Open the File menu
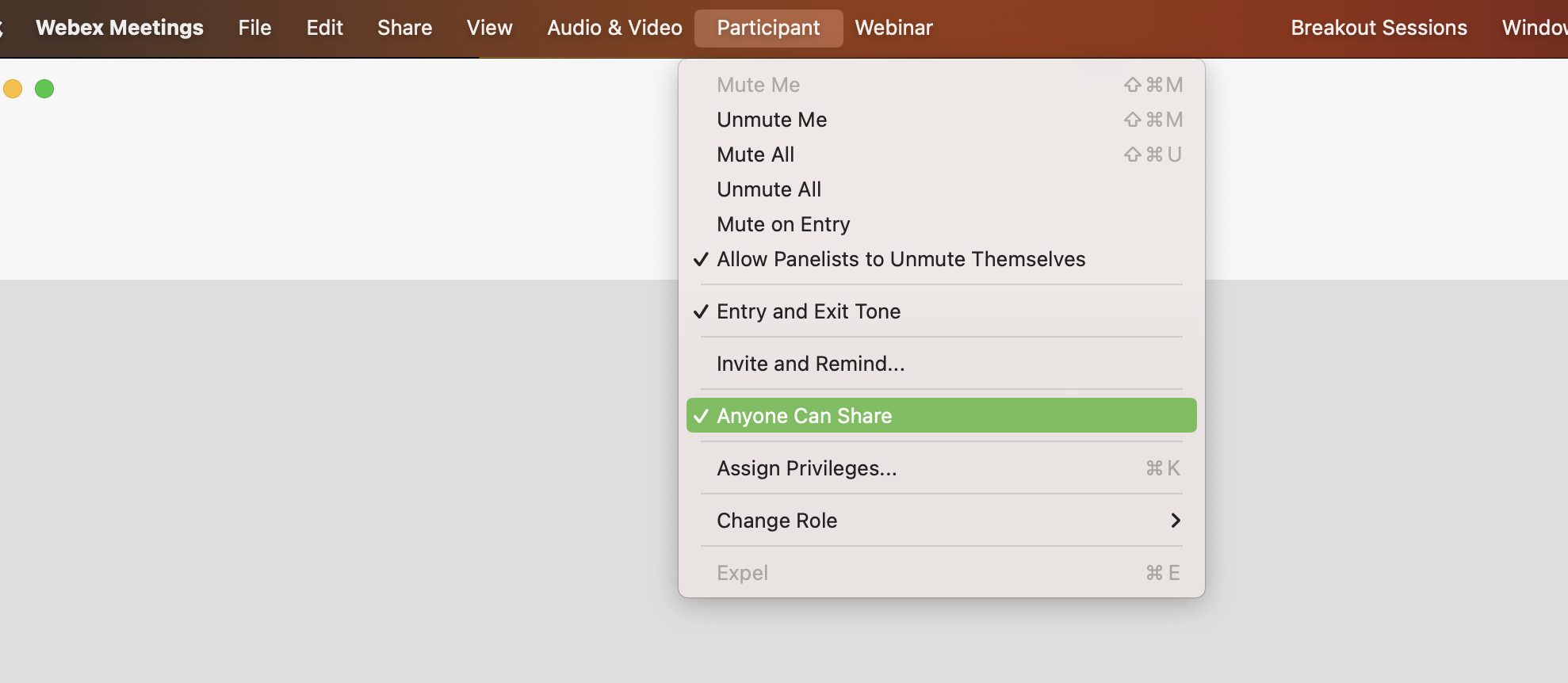 click(254, 28)
